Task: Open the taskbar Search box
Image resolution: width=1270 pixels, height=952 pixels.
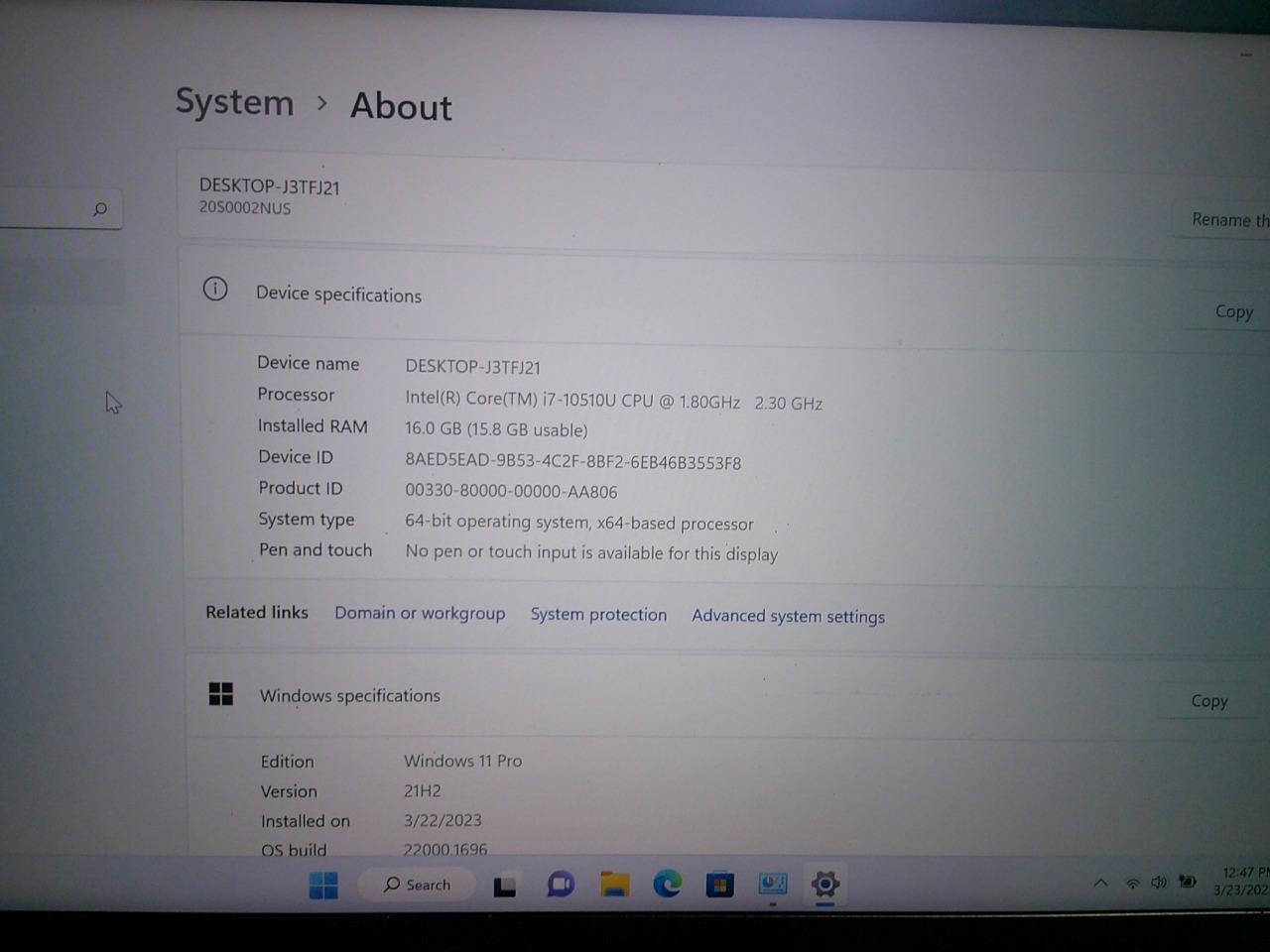Action: (418, 885)
